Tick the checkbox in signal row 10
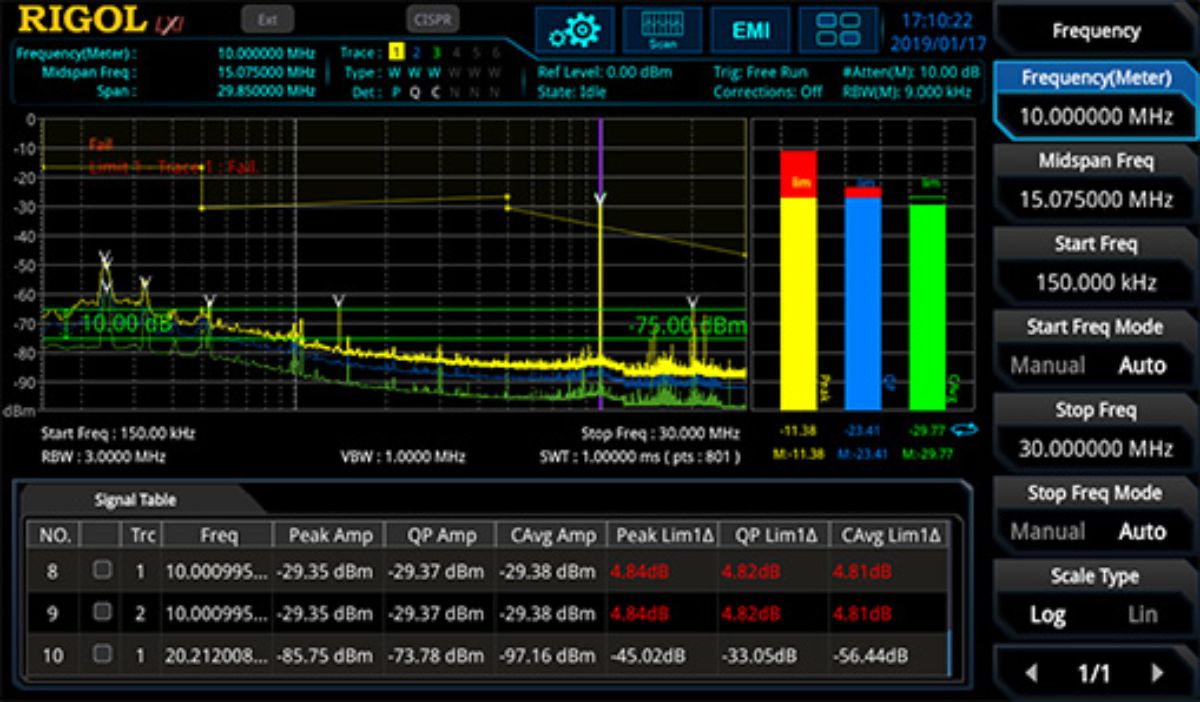The image size is (1200, 702). coord(101,654)
